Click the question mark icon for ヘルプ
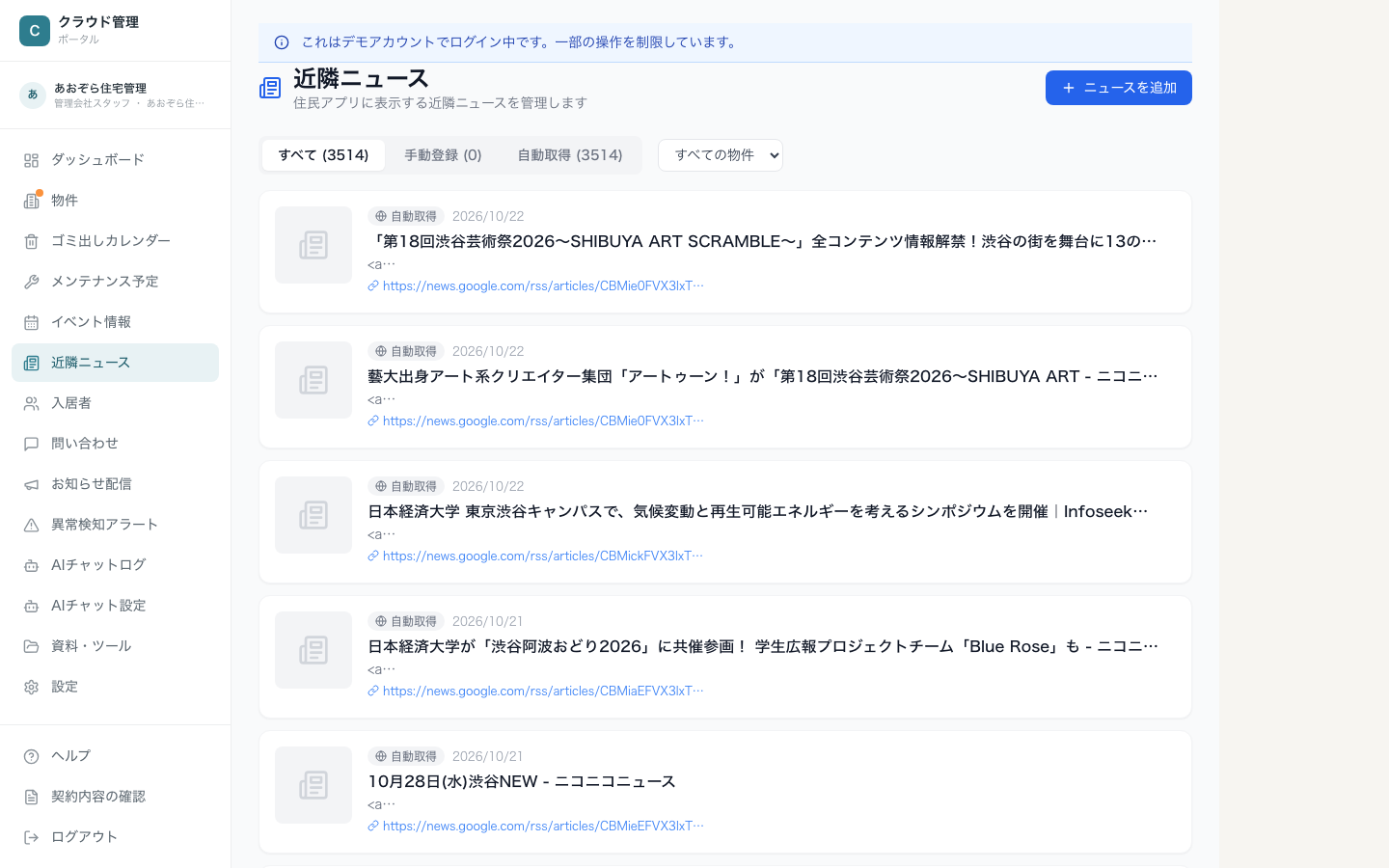This screenshot has width=1389, height=868. (x=31, y=756)
